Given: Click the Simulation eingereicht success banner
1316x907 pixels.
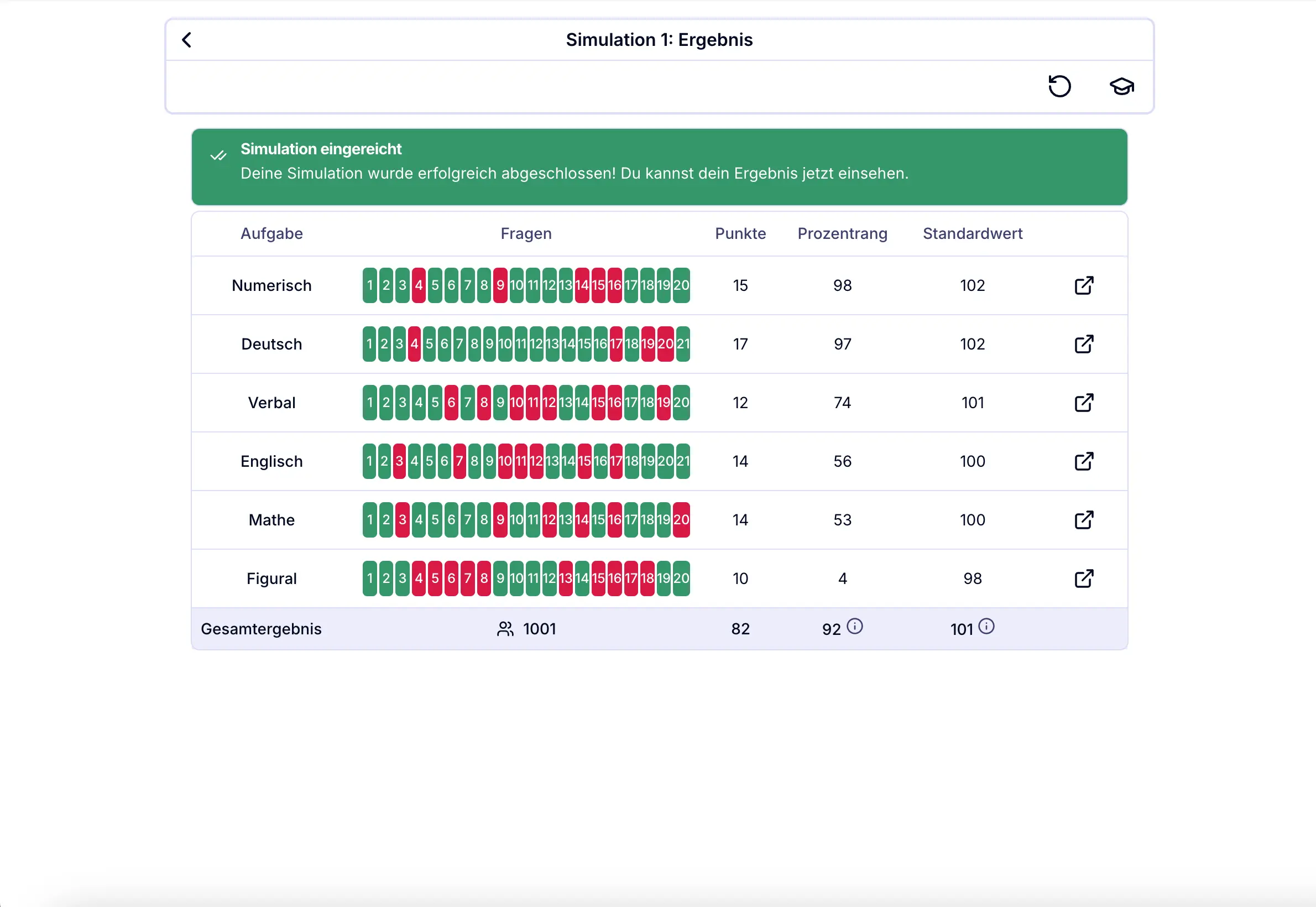Looking at the screenshot, I should point(659,166).
